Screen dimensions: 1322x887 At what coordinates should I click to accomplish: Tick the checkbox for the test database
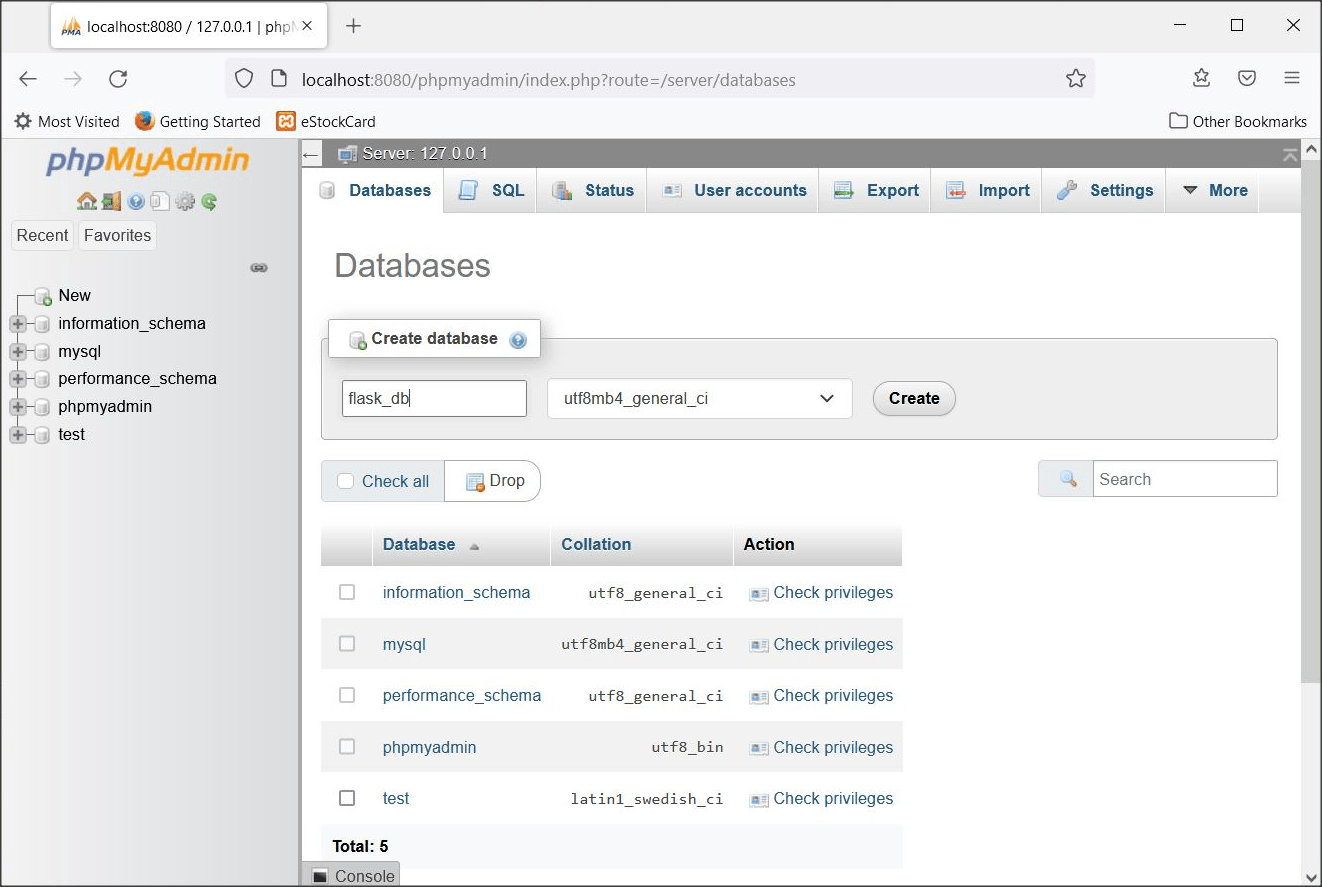pos(347,798)
